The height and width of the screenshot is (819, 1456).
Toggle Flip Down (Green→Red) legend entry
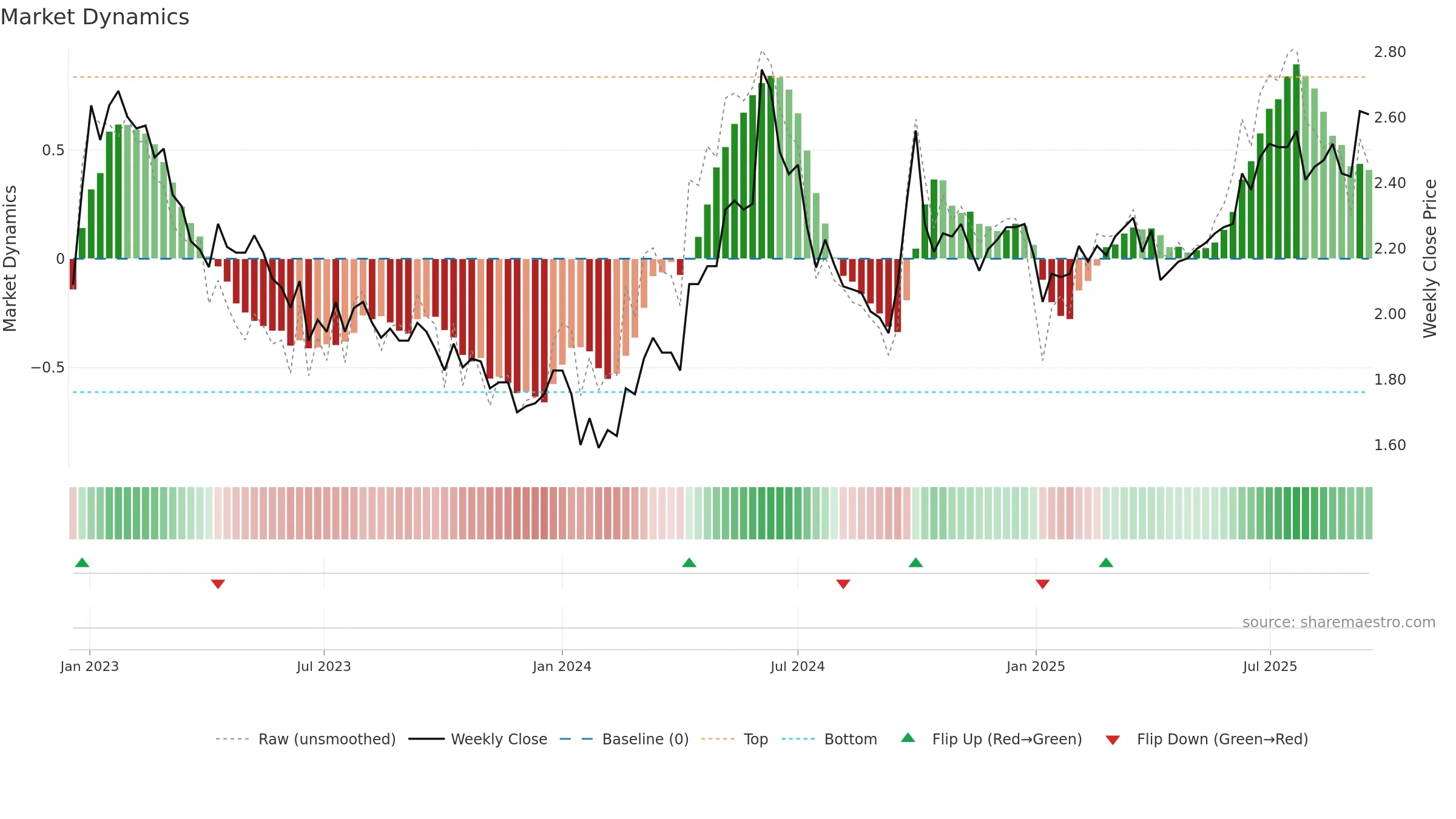(1206, 739)
